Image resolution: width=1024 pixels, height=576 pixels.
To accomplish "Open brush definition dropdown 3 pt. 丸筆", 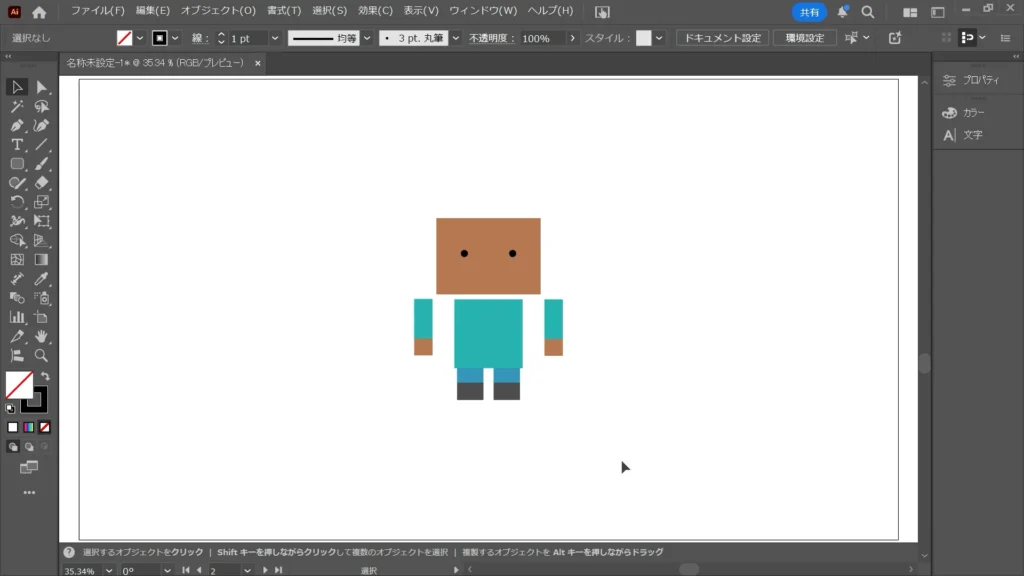I will [456, 38].
